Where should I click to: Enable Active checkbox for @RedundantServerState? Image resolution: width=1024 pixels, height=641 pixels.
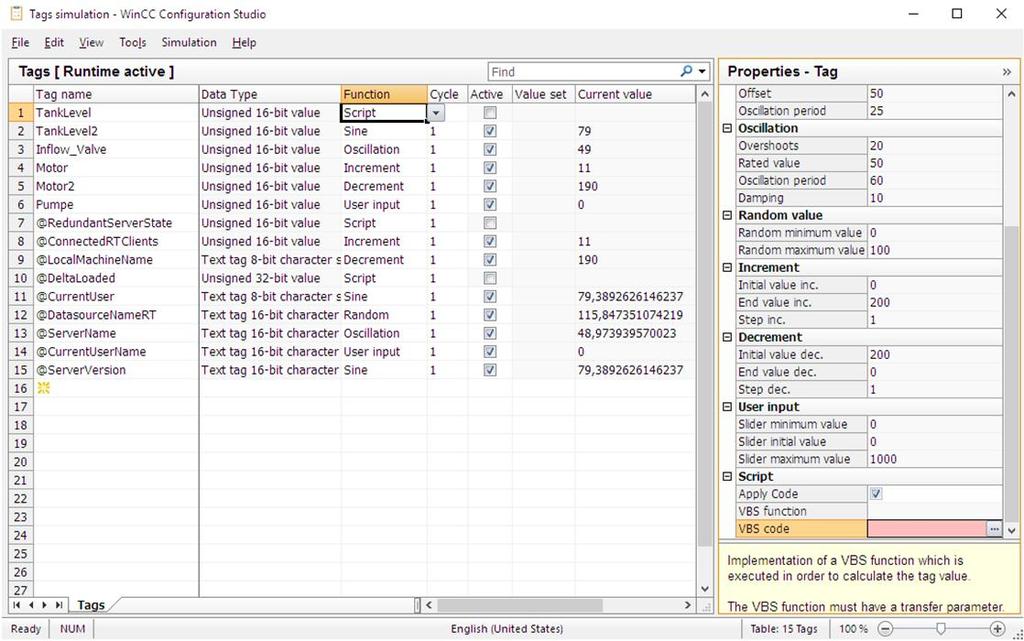click(490, 223)
